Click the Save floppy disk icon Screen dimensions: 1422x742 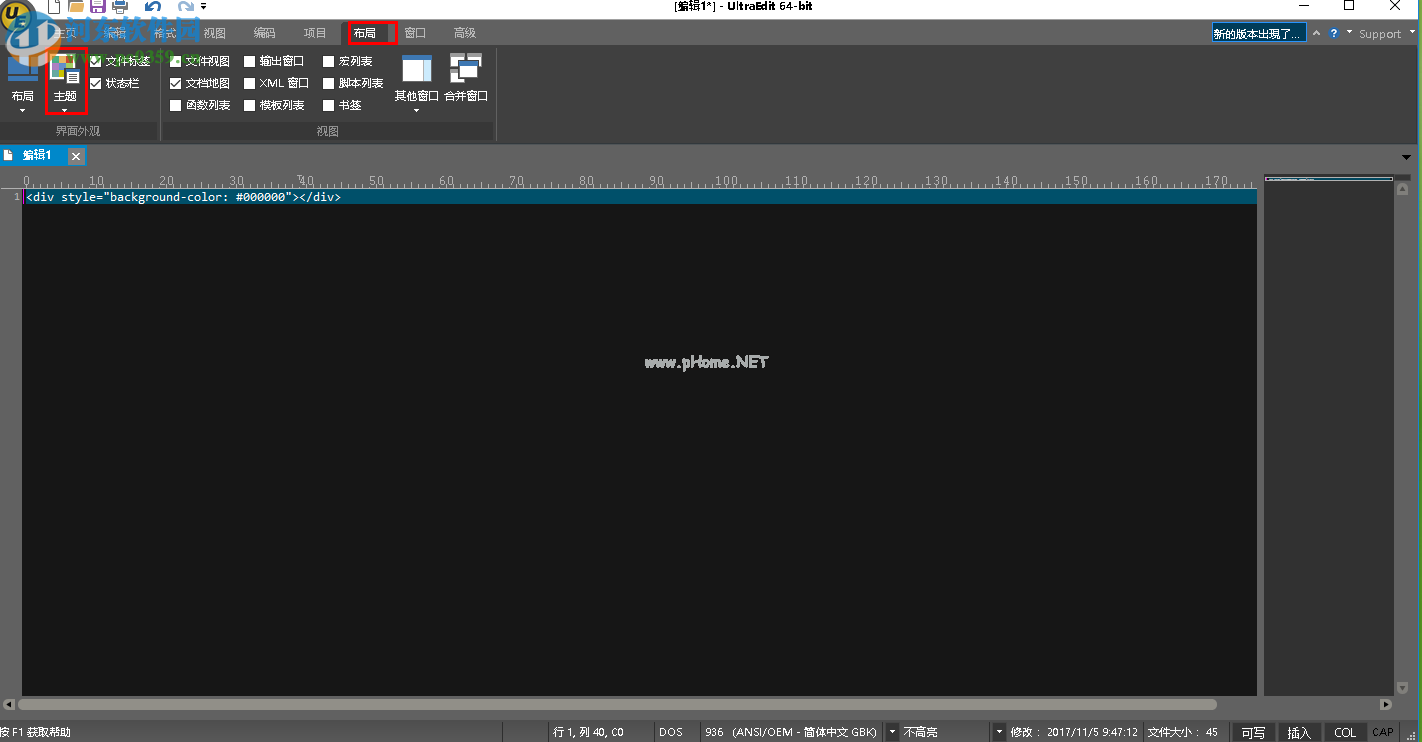(x=98, y=7)
